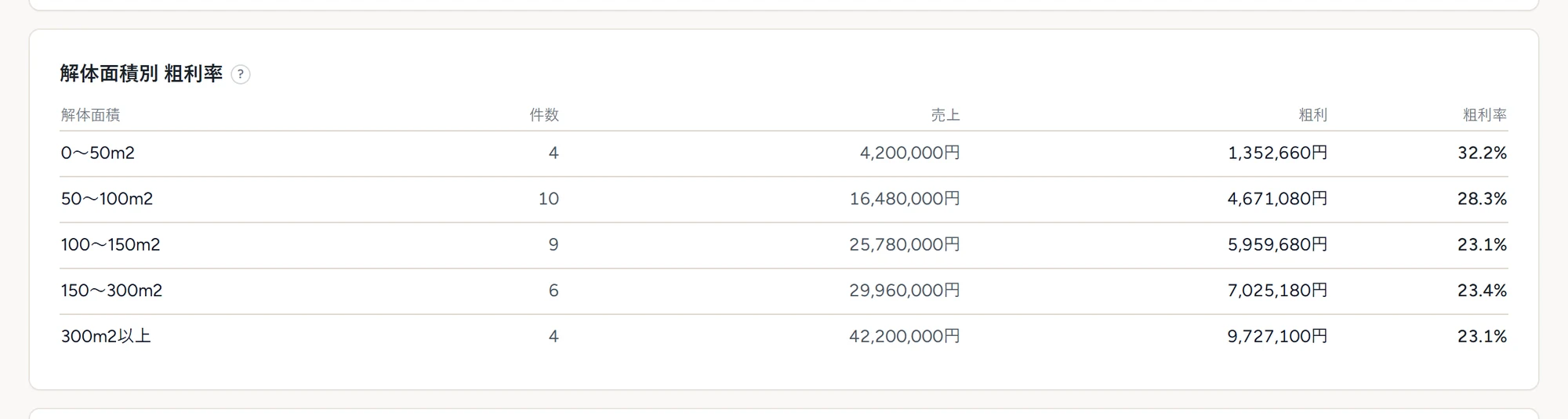Select the 150〜300m2 row label
This screenshot has height=419, width=1568.
[x=111, y=291]
